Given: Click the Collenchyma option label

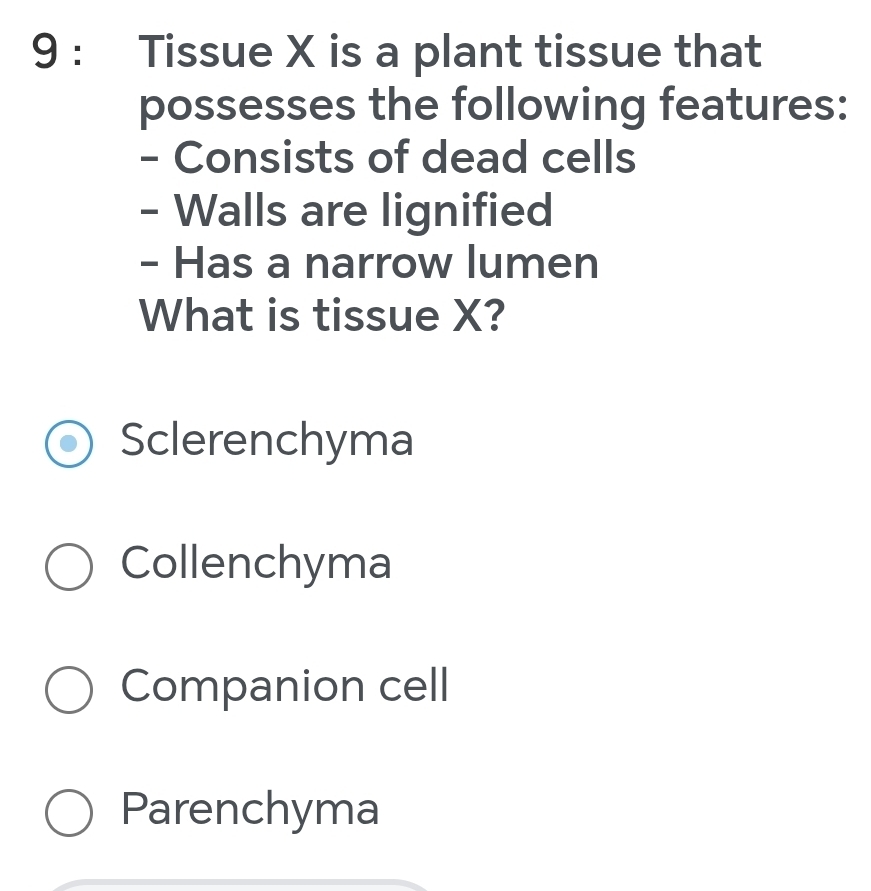Looking at the screenshot, I should coord(255,564).
